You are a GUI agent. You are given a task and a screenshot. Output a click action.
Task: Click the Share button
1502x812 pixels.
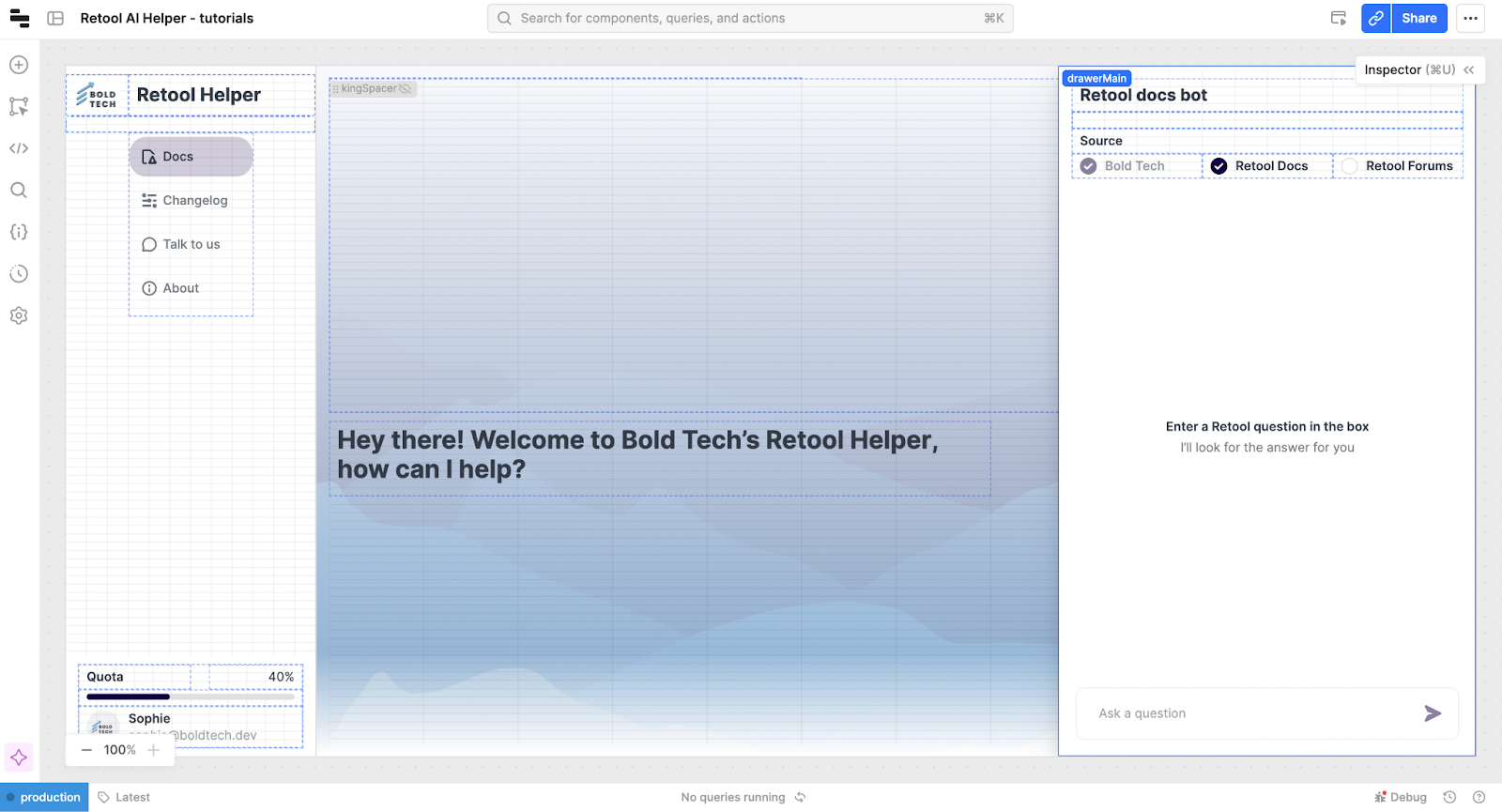(x=1419, y=19)
